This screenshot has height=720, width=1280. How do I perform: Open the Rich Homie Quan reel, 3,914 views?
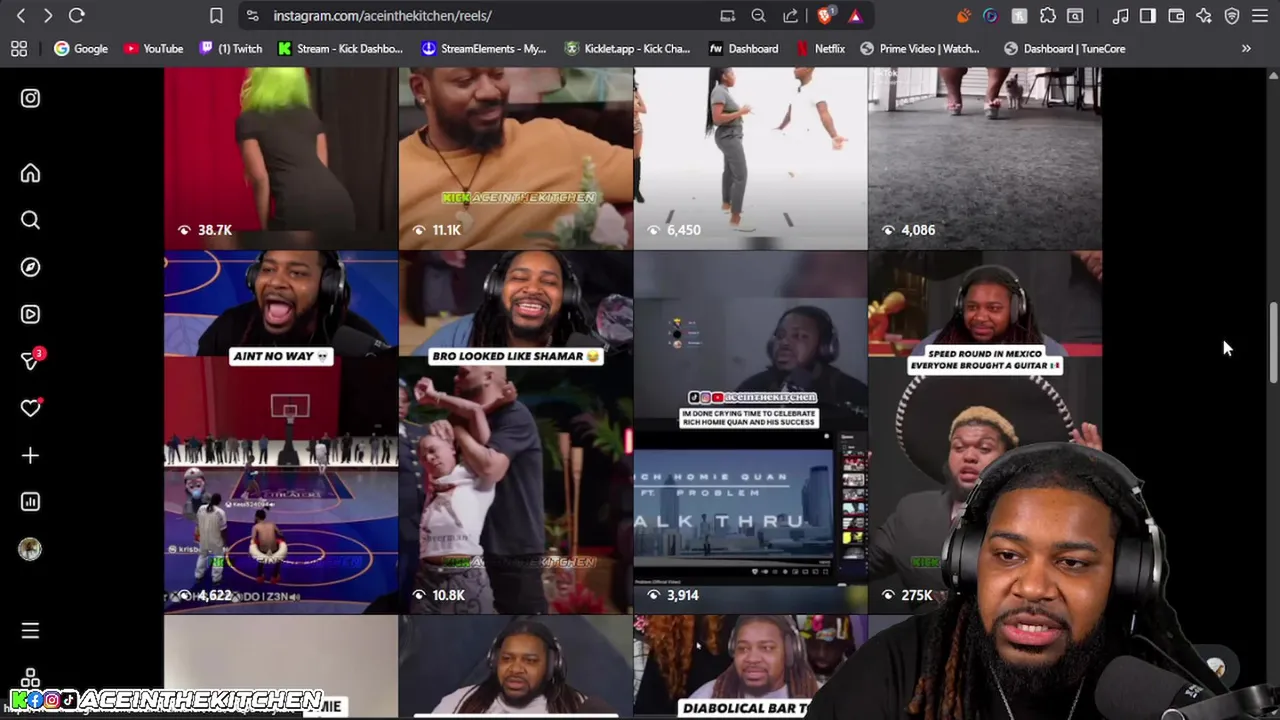[x=750, y=432]
